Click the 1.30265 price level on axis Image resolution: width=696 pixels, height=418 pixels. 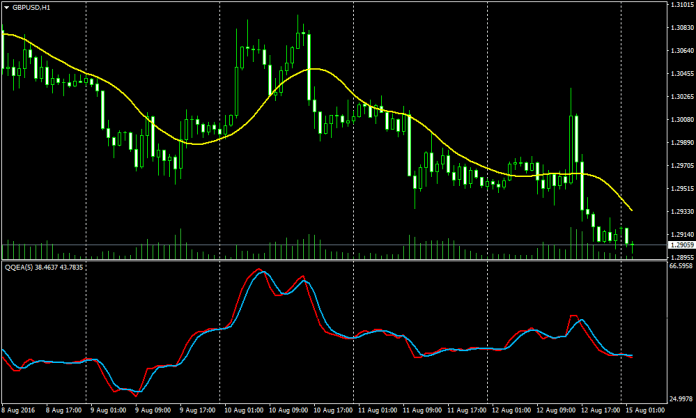coord(680,97)
